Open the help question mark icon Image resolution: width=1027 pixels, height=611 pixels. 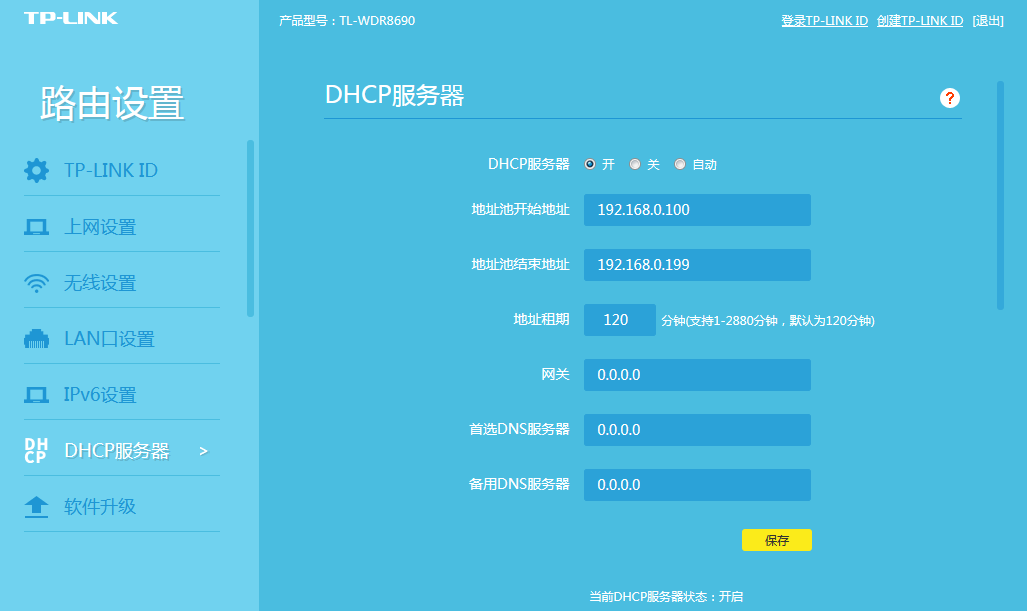(x=948, y=98)
